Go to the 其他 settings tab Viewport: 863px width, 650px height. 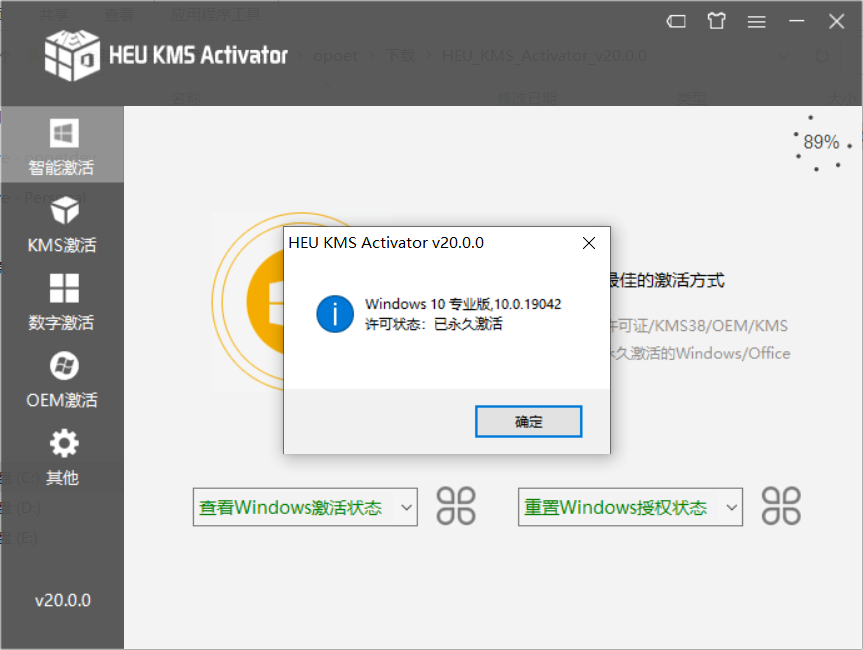pos(62,457)
